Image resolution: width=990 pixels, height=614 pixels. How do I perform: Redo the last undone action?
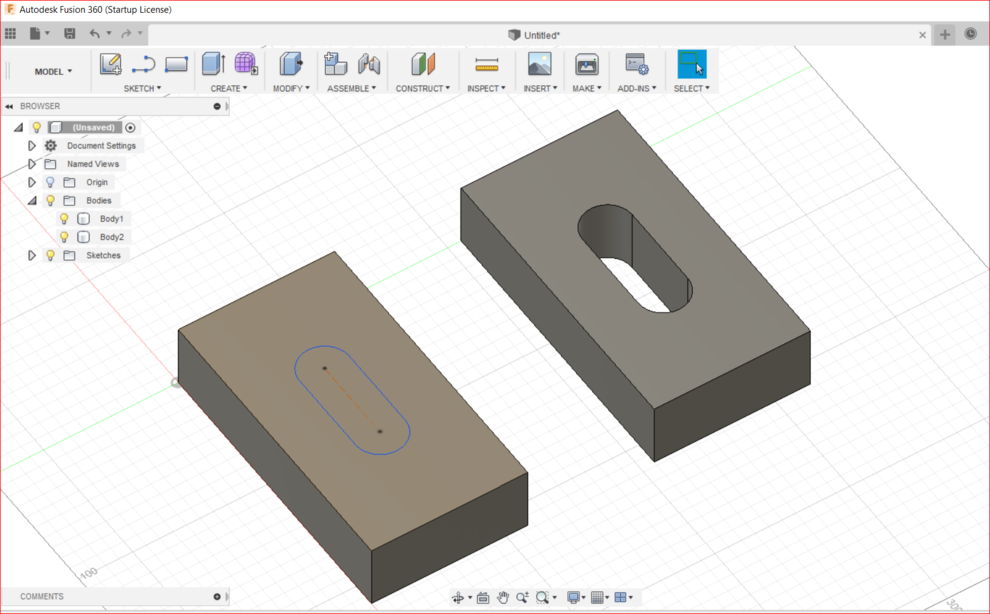[126, 33]
